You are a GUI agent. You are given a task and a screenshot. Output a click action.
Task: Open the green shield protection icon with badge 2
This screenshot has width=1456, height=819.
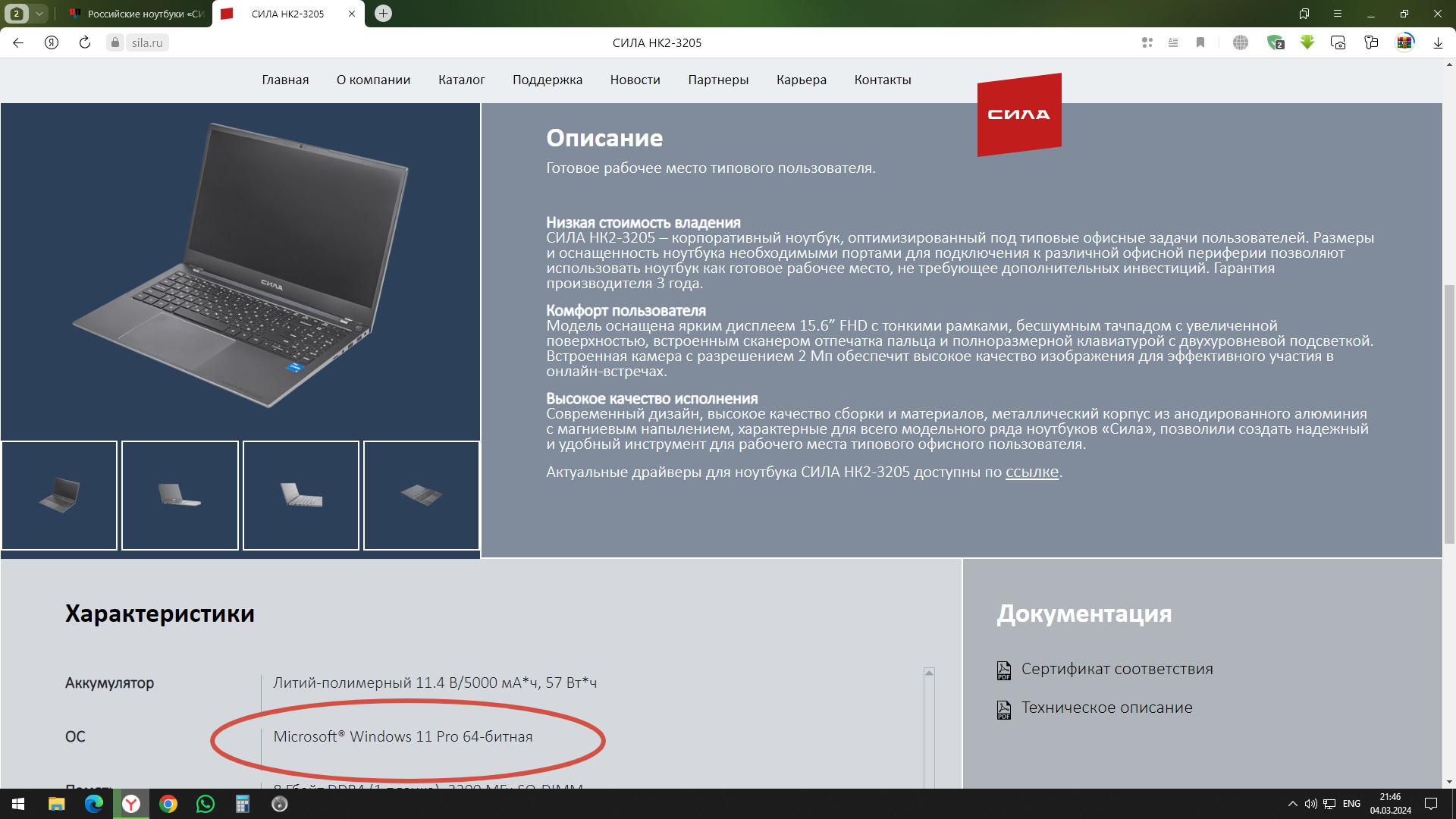pyautogui.click(x=1276, y=42)
